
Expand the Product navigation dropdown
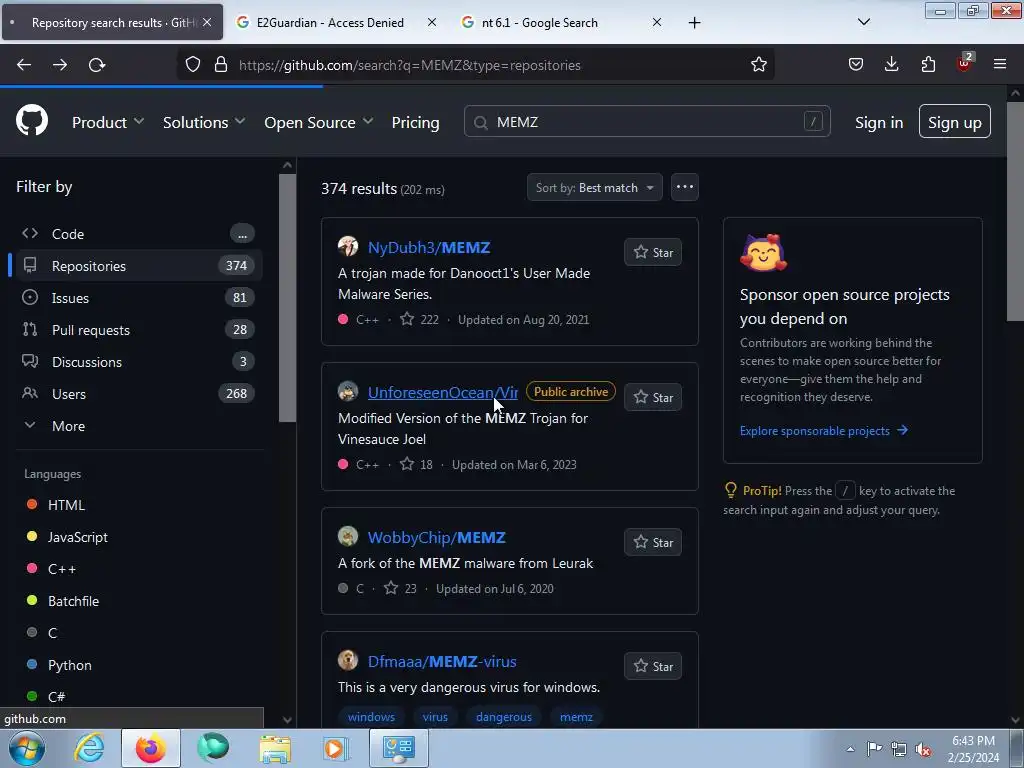[108, 122]
